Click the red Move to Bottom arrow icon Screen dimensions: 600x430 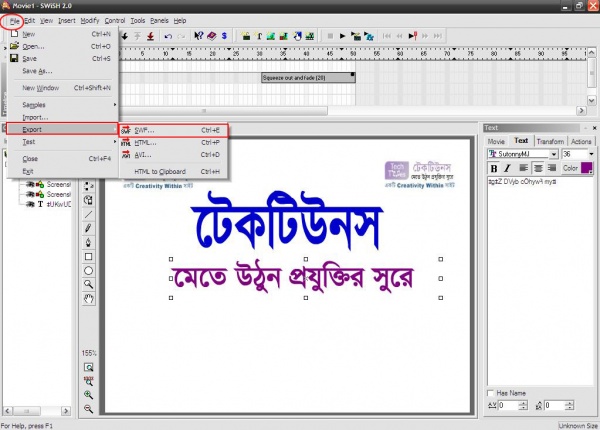click(150, 36)
